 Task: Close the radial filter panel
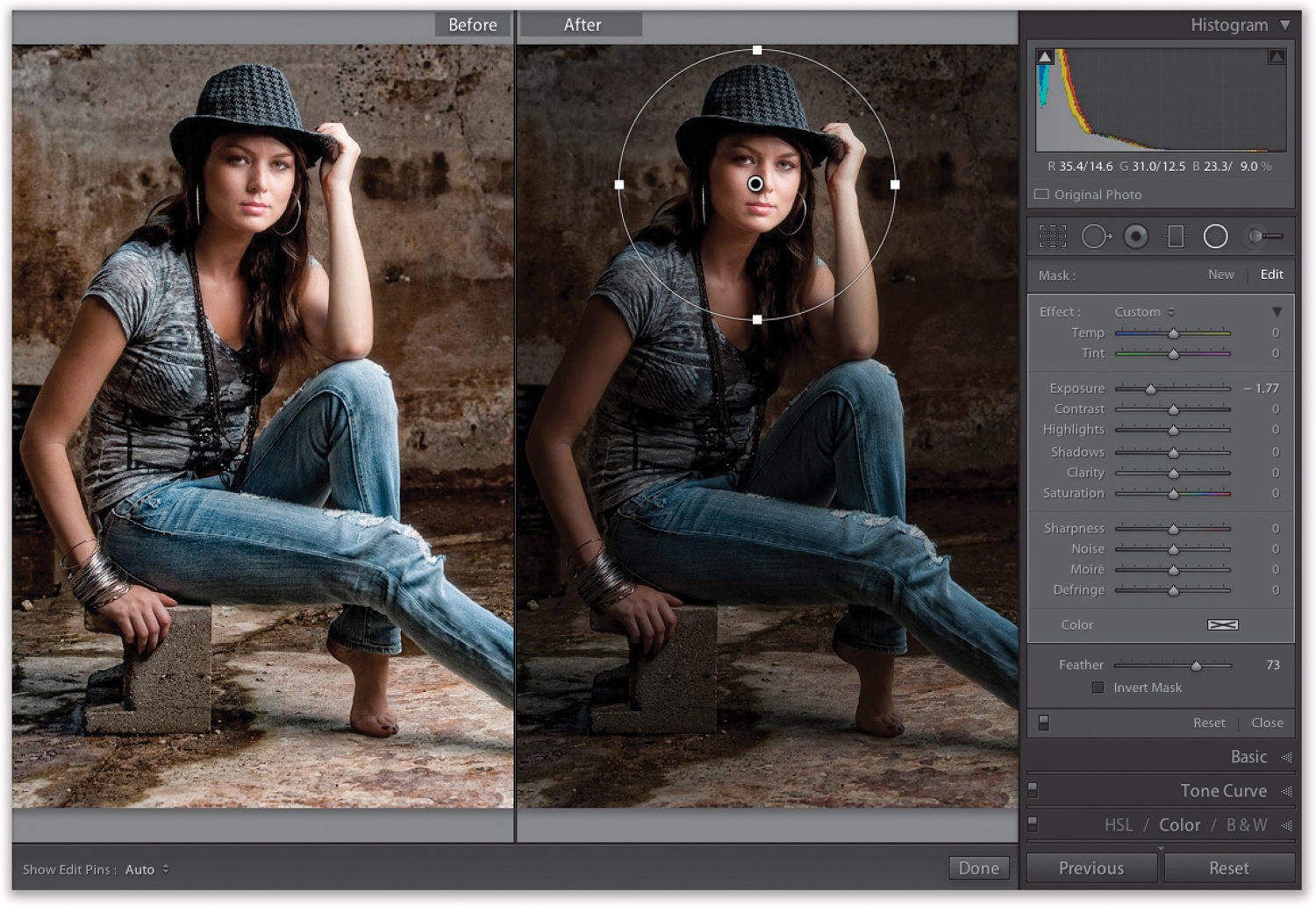pyautogui.click(x=1267, y=723)
